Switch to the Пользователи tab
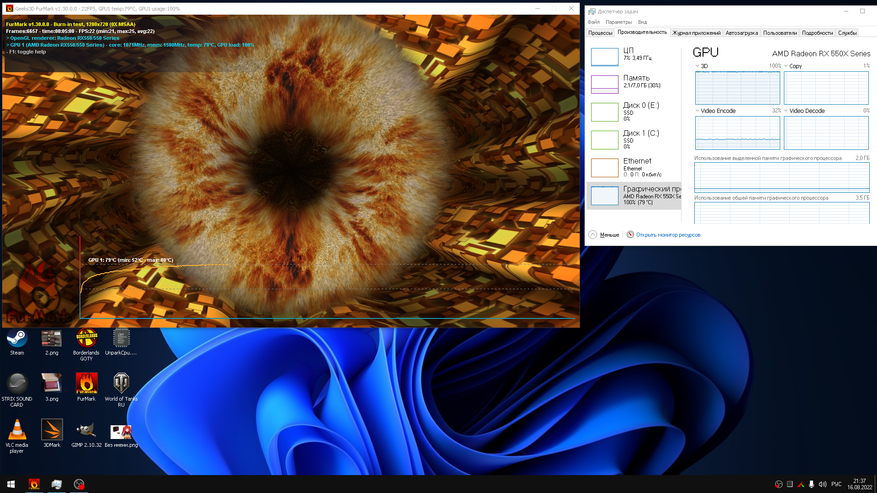Image resolution: width=877 pixels, height=493 pixels. coord(780,33)
